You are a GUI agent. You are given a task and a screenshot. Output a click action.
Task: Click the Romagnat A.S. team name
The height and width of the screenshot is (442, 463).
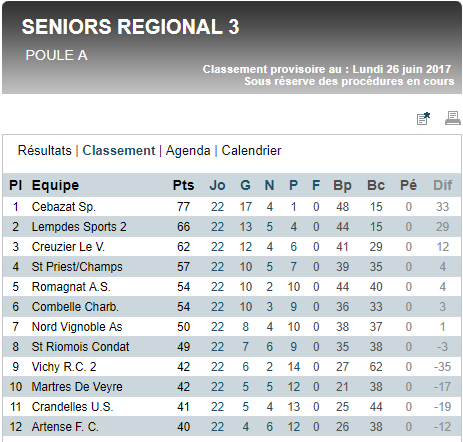tap(71, 287)
